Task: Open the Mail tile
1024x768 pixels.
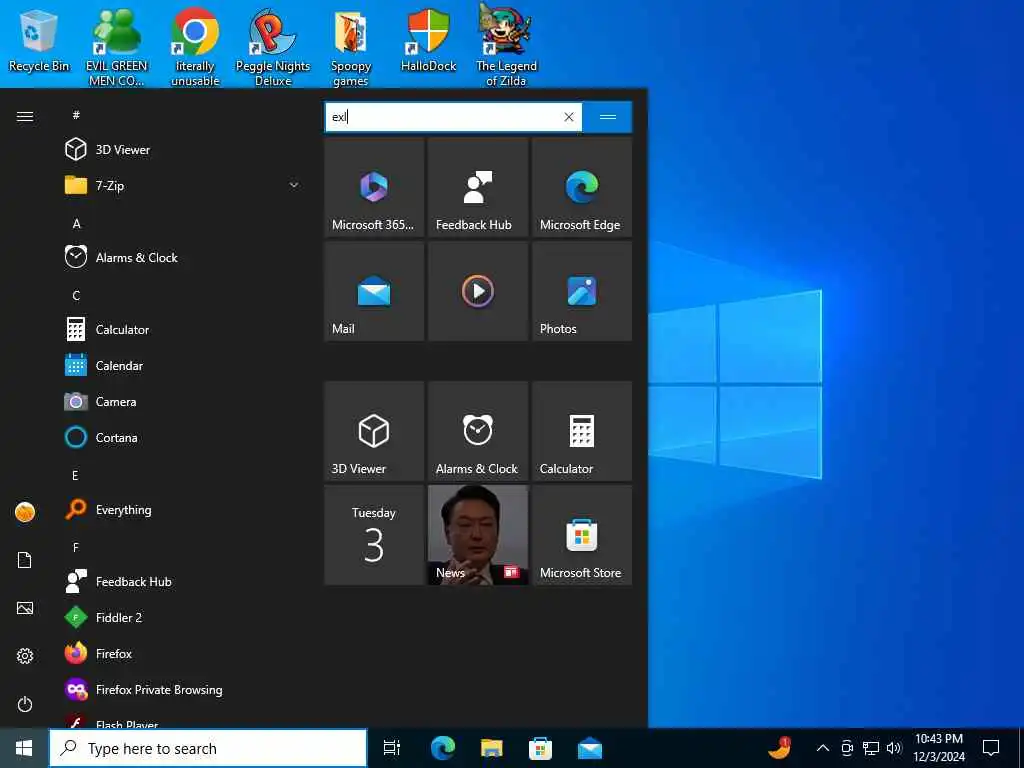Action: click(x=374, y=291)
